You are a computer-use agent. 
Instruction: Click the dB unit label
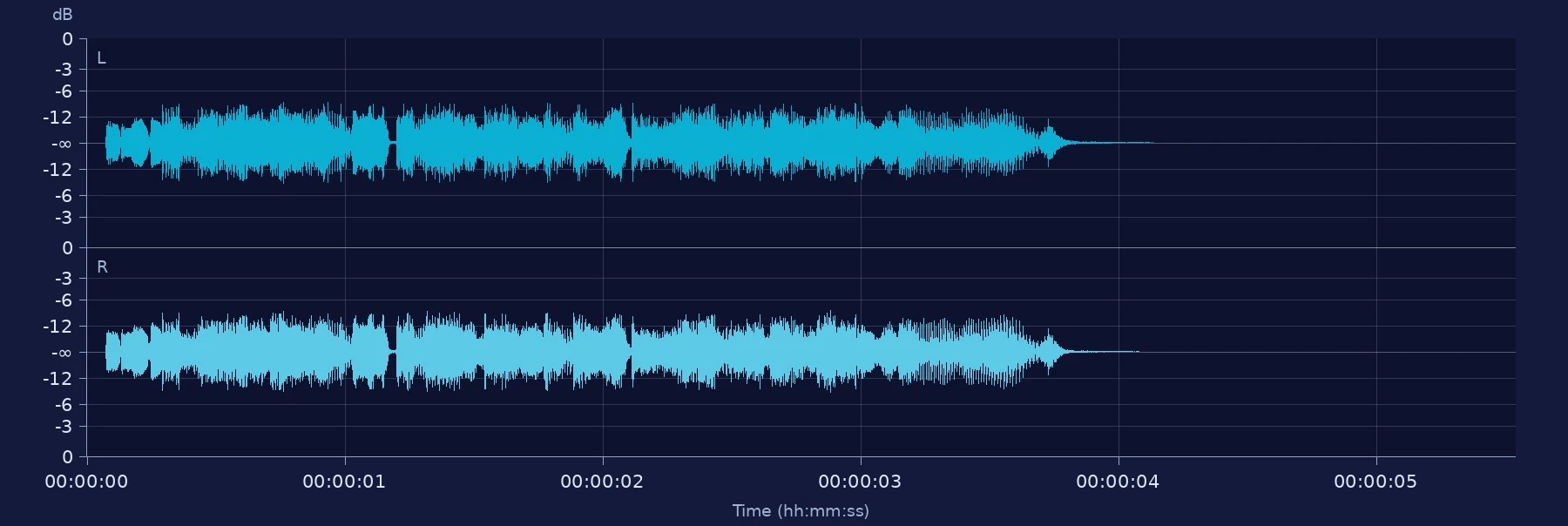coord(63,15)
